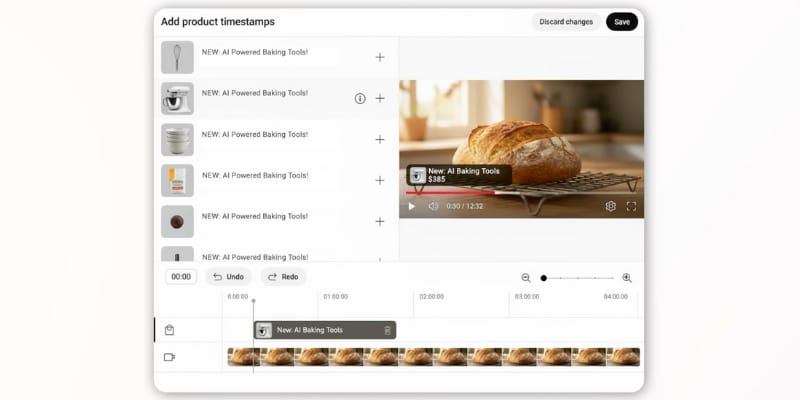
Task: Click the 0:30 / 12:32 time display
Action: click(465, 206)
